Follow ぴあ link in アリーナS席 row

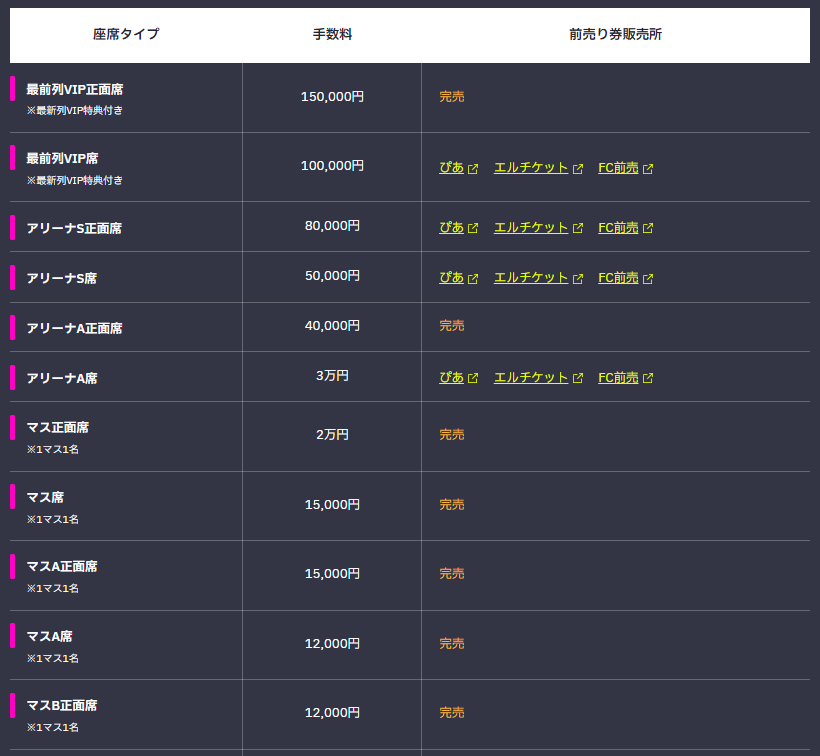point(451,278)
